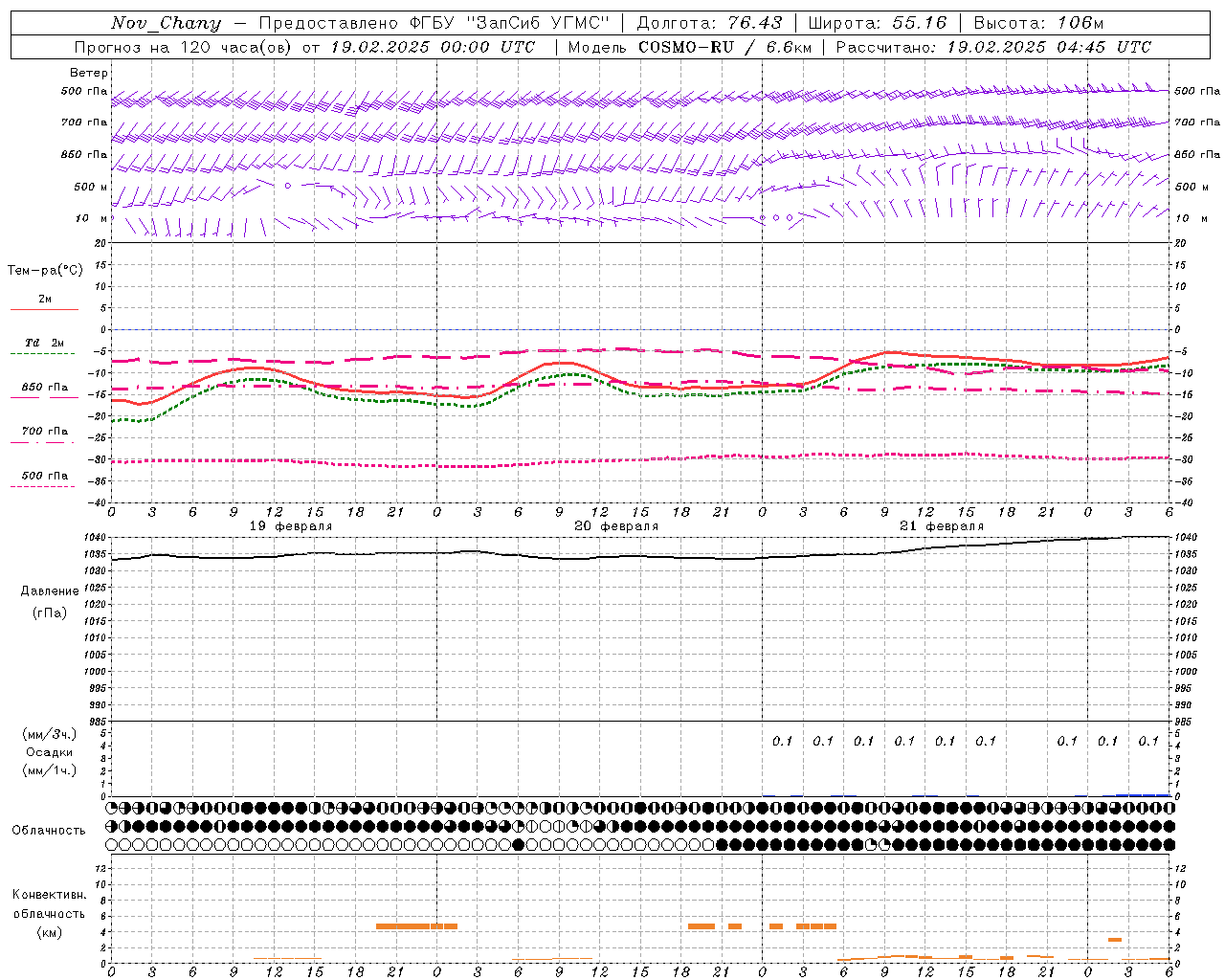Click the "Ветер" wind section label
The height and width of the screenshot is (980, 1225).
click(89, 73)
